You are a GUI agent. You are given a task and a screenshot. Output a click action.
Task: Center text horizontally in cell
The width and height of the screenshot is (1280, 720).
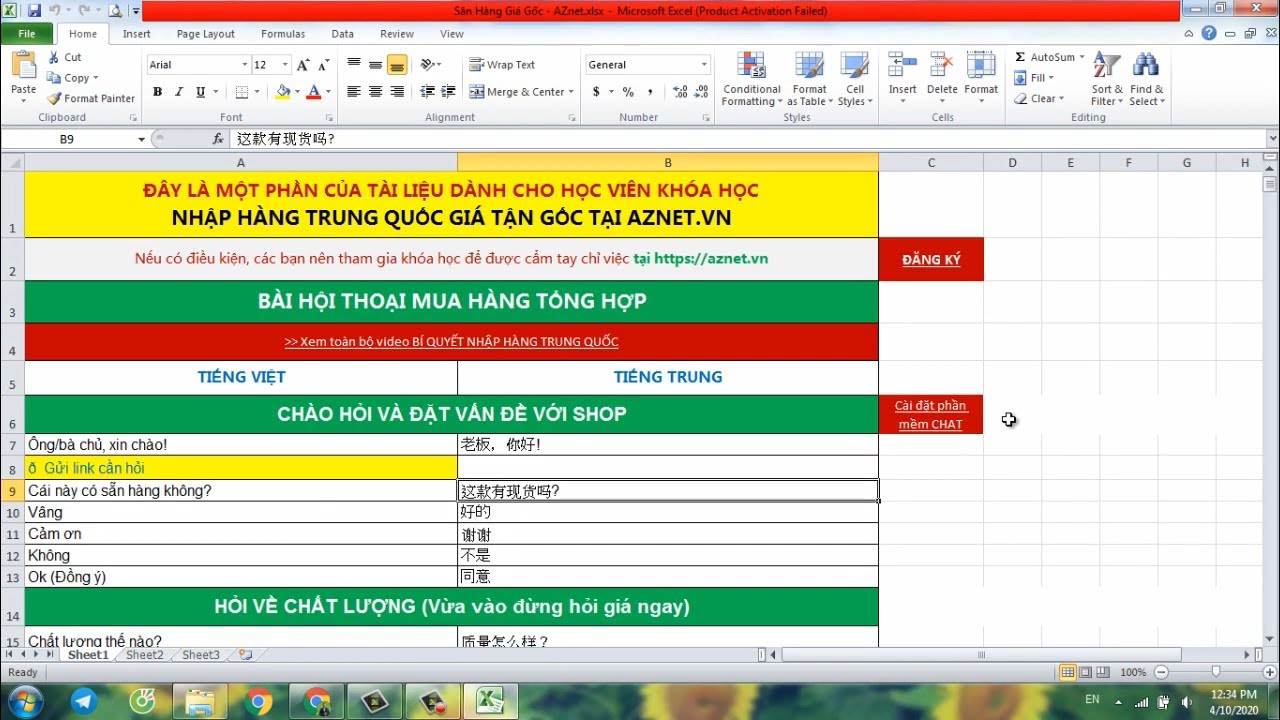[x=375, y=92]
